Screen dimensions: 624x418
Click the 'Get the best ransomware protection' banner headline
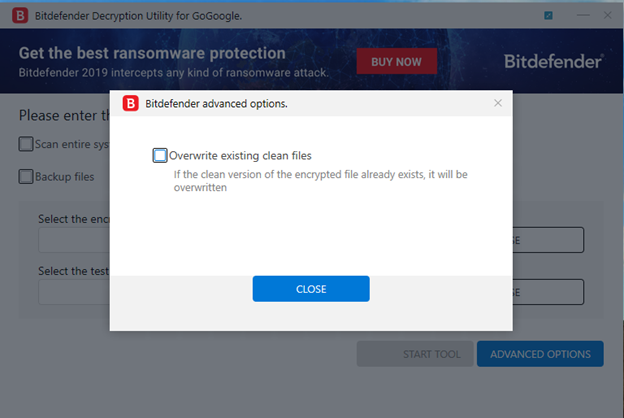(152, 53)
